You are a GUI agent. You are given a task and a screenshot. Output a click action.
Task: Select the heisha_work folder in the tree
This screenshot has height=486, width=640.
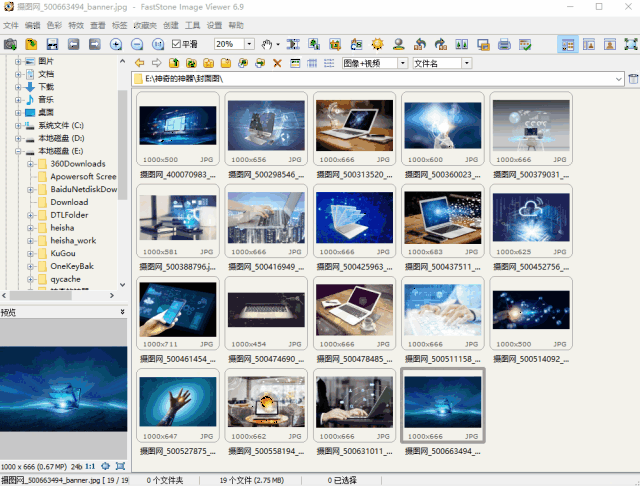click(x=73, y=240)
